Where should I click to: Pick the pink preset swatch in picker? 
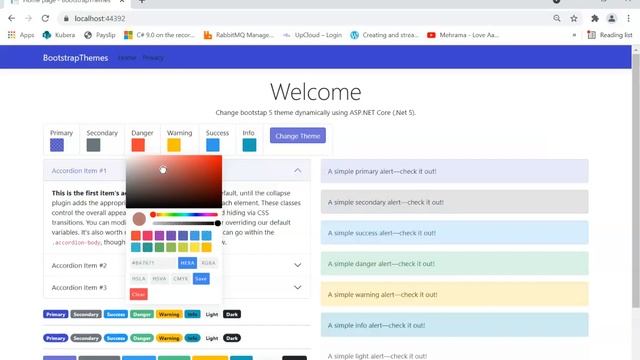click(x=147, y=235)
